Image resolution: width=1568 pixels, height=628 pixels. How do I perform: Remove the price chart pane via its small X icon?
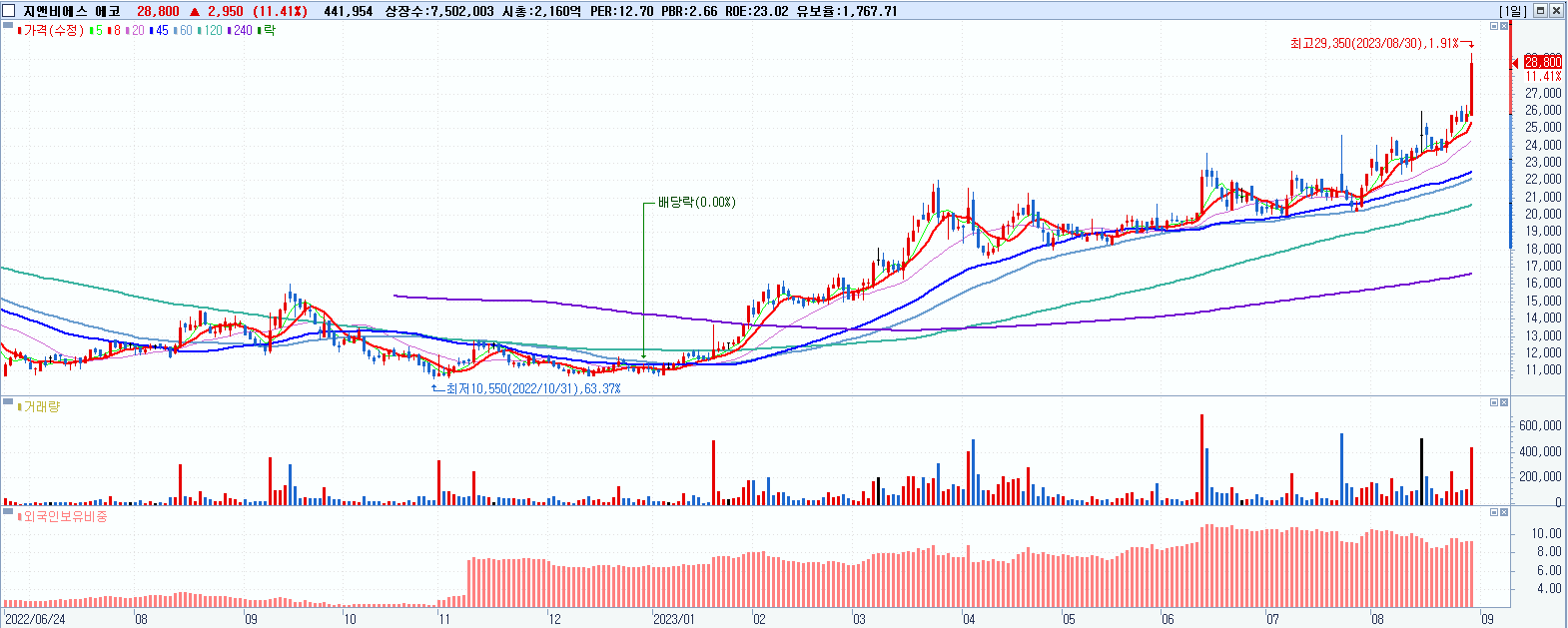click(1504, 27)
